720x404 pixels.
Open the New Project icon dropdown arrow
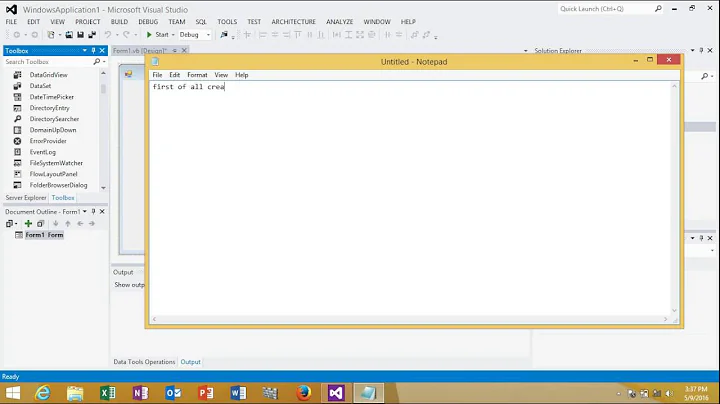tap(60, 35)
